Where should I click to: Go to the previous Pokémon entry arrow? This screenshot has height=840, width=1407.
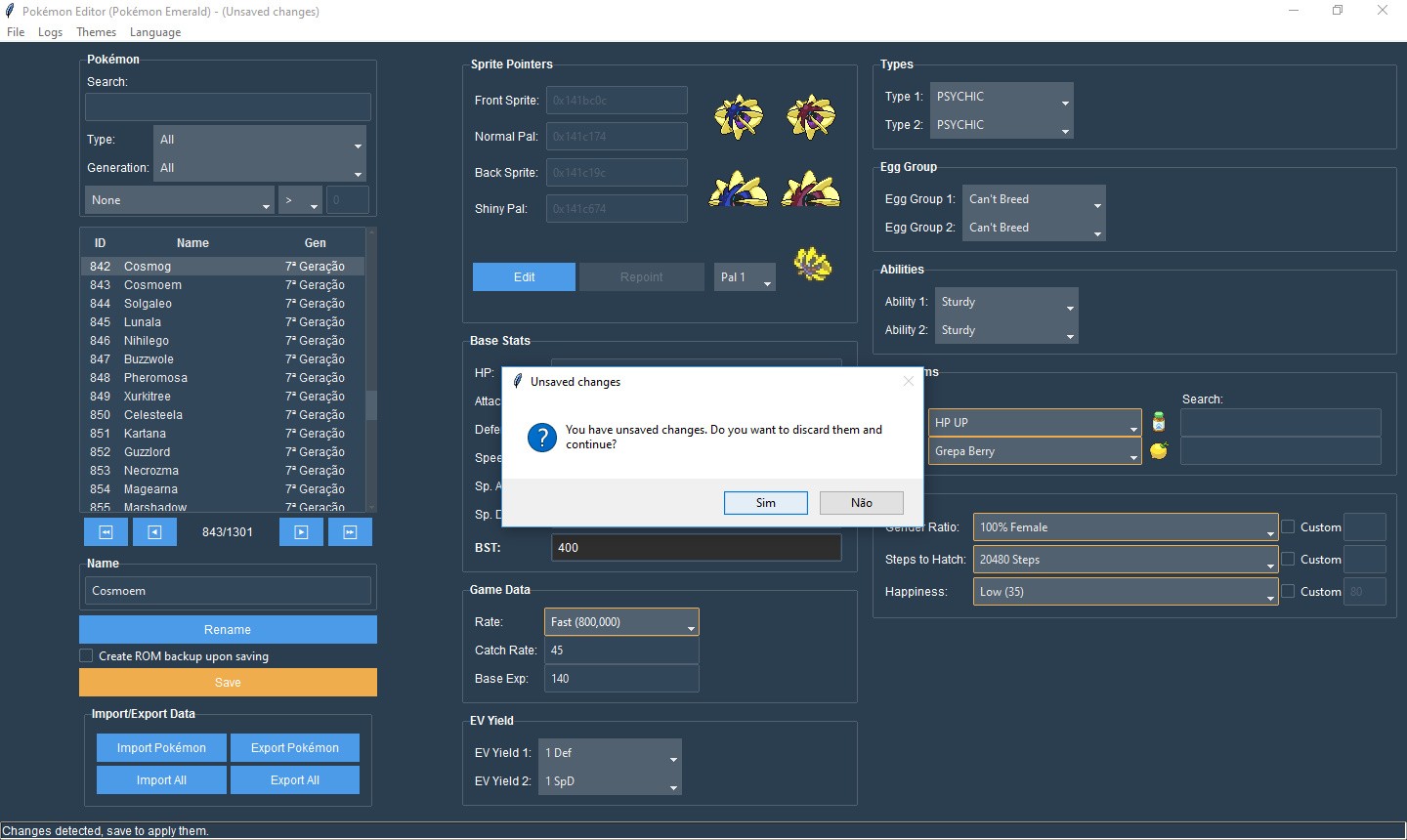click(154, 532)
